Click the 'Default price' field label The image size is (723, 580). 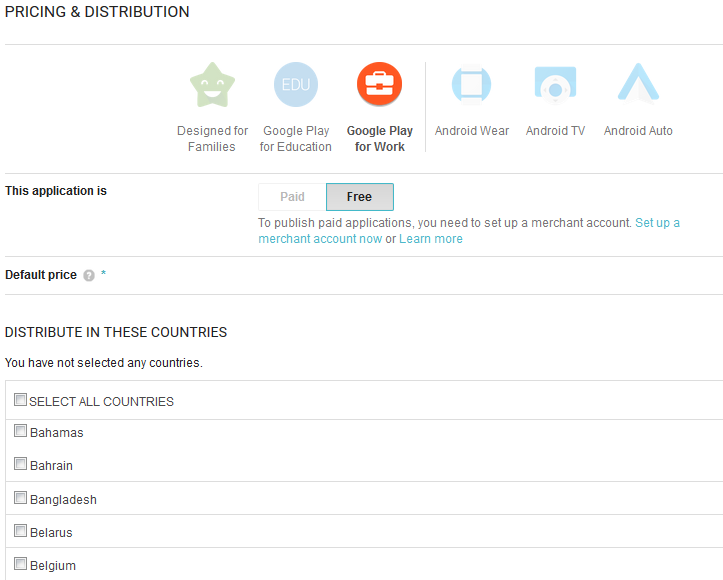coord(41,275)
